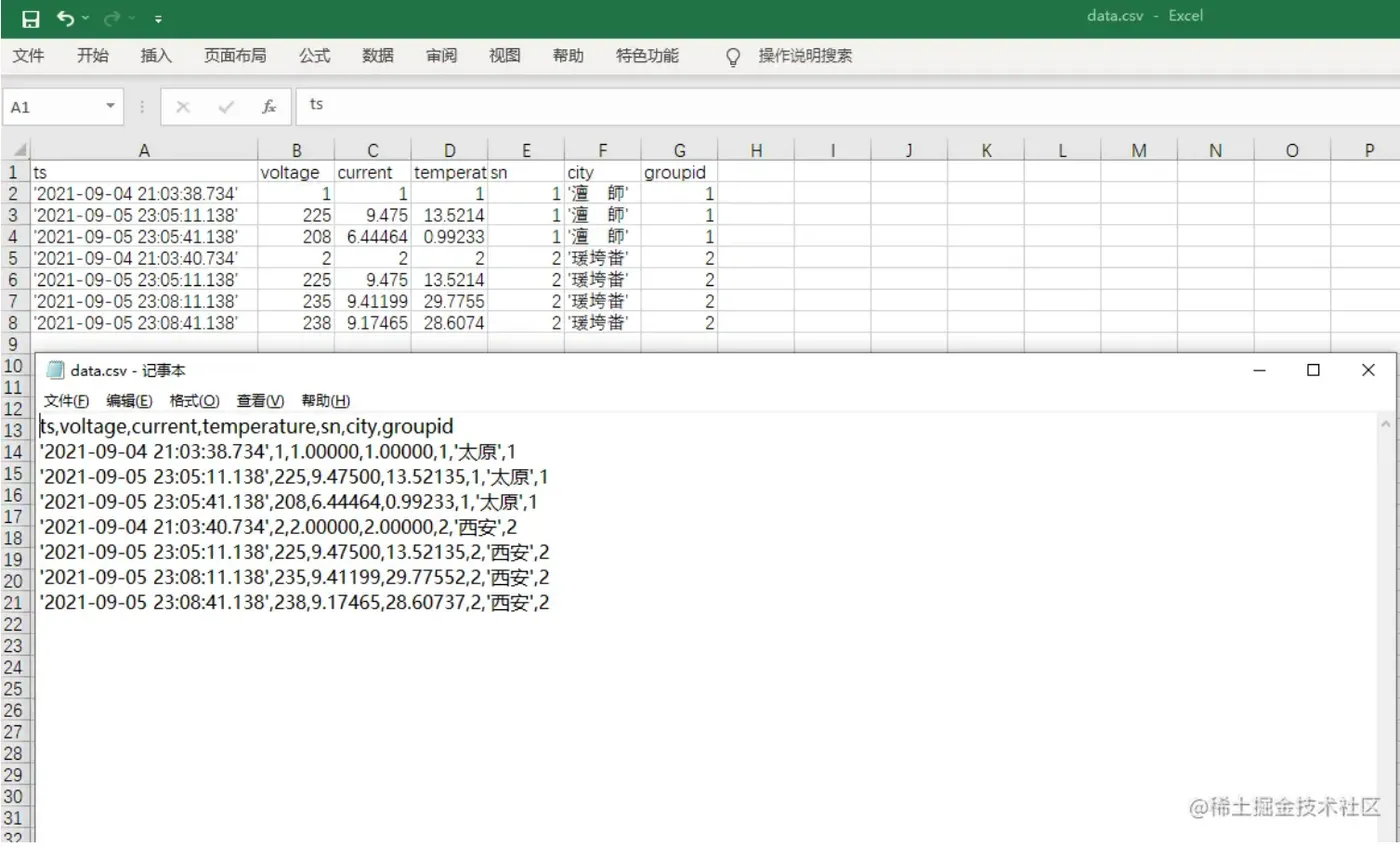The width and height of the screenshot is (1400, 847).
Task: Switch to the 审阅 ribbon tab
Action: pos(441,56)
